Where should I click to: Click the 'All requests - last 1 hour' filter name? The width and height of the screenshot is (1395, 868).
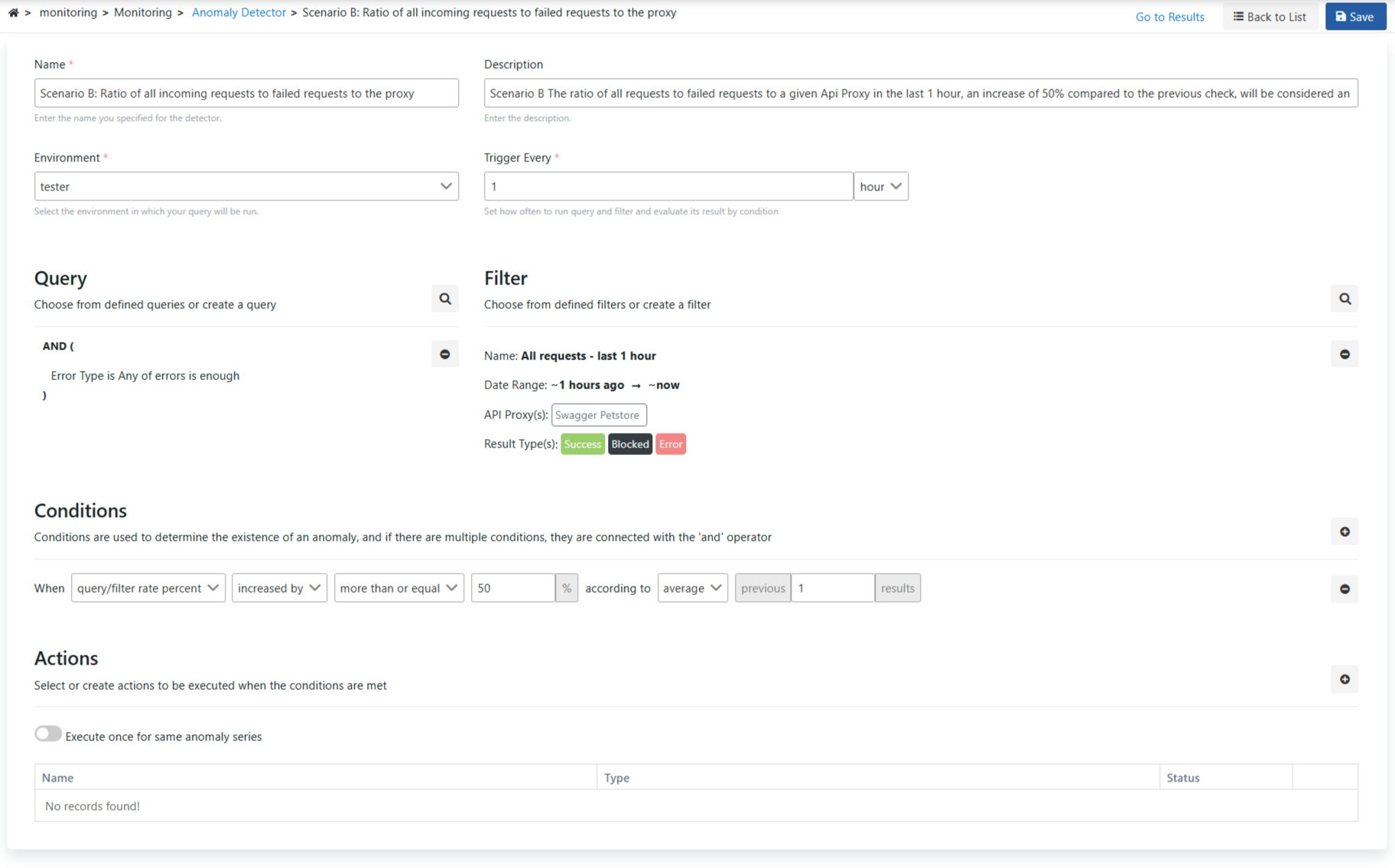(x=588, y=356)
